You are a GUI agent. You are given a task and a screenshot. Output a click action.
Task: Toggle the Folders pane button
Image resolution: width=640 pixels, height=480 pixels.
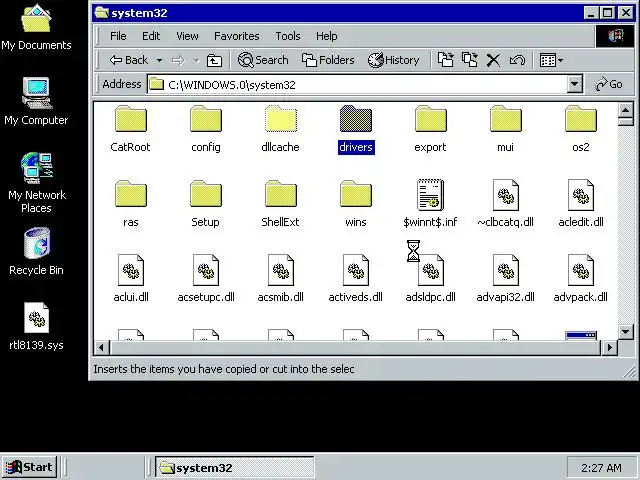[328, 60]
